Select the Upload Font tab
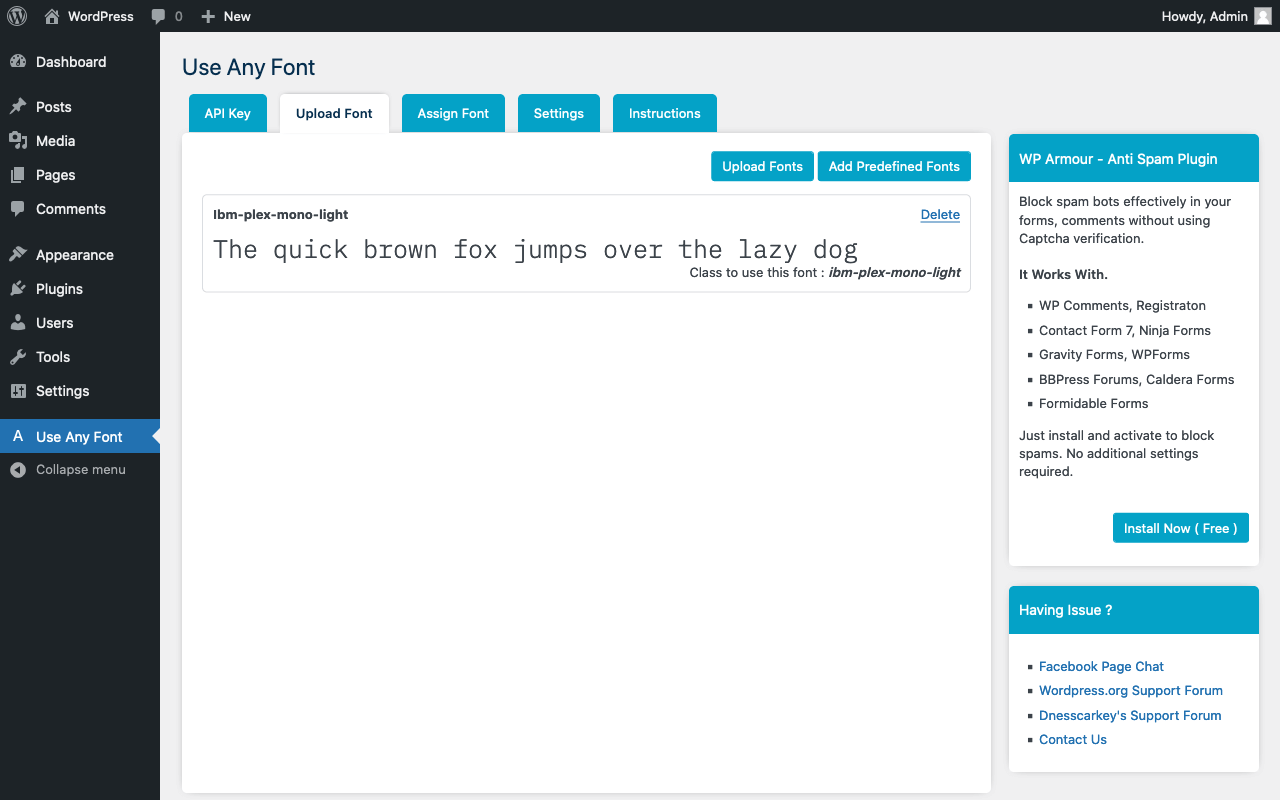The image size is (1280, 800). 334,113
